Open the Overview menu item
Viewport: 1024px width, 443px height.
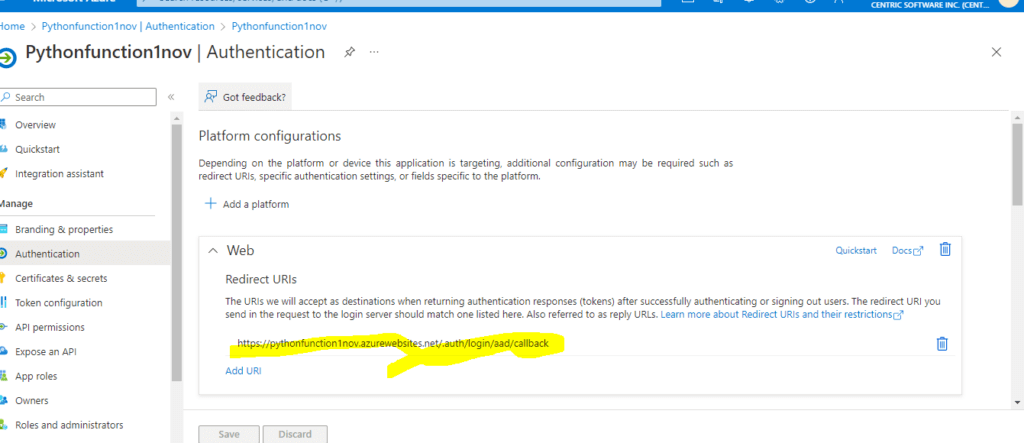pyautogui.click(x=35, y=125)
